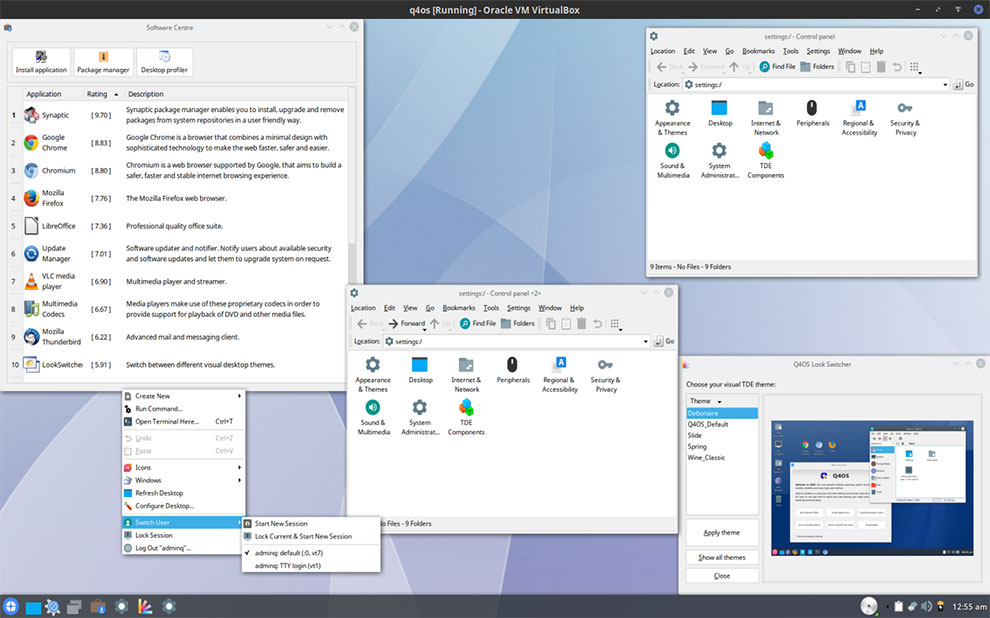Select Debonaire theme in Look Switcher list
The width and height of the screenshot is (990, 618).
(x=722, y=413)
